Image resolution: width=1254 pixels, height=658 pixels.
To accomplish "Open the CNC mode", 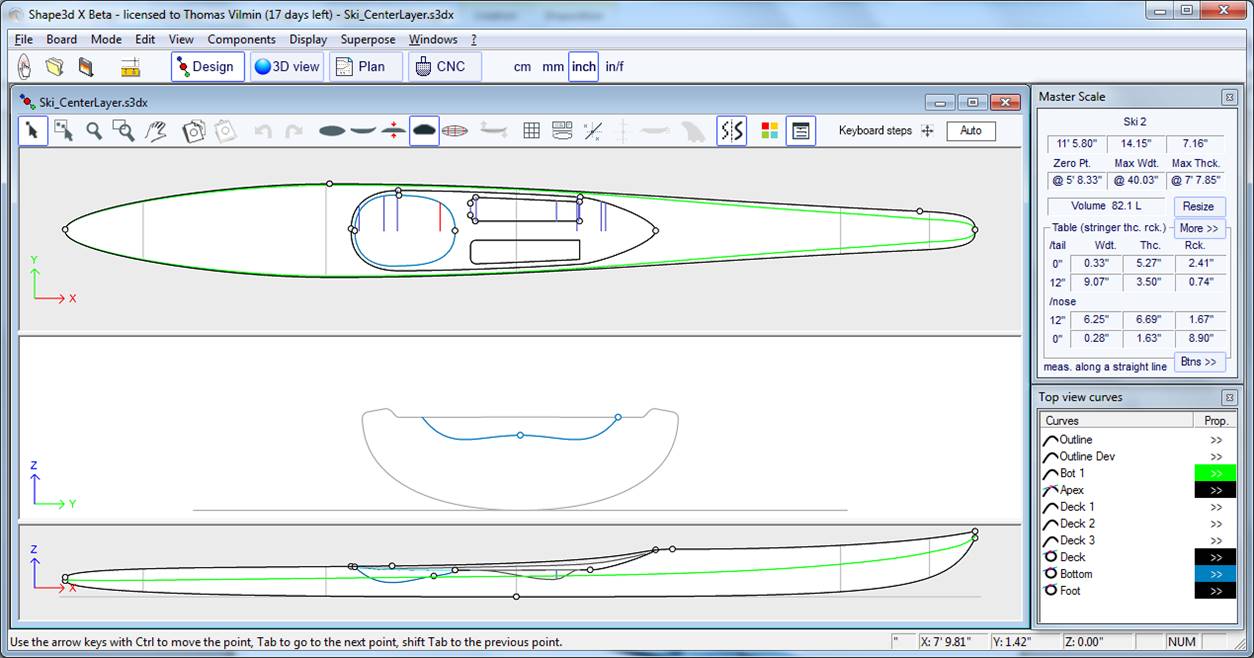I will [x=440, y=67].
